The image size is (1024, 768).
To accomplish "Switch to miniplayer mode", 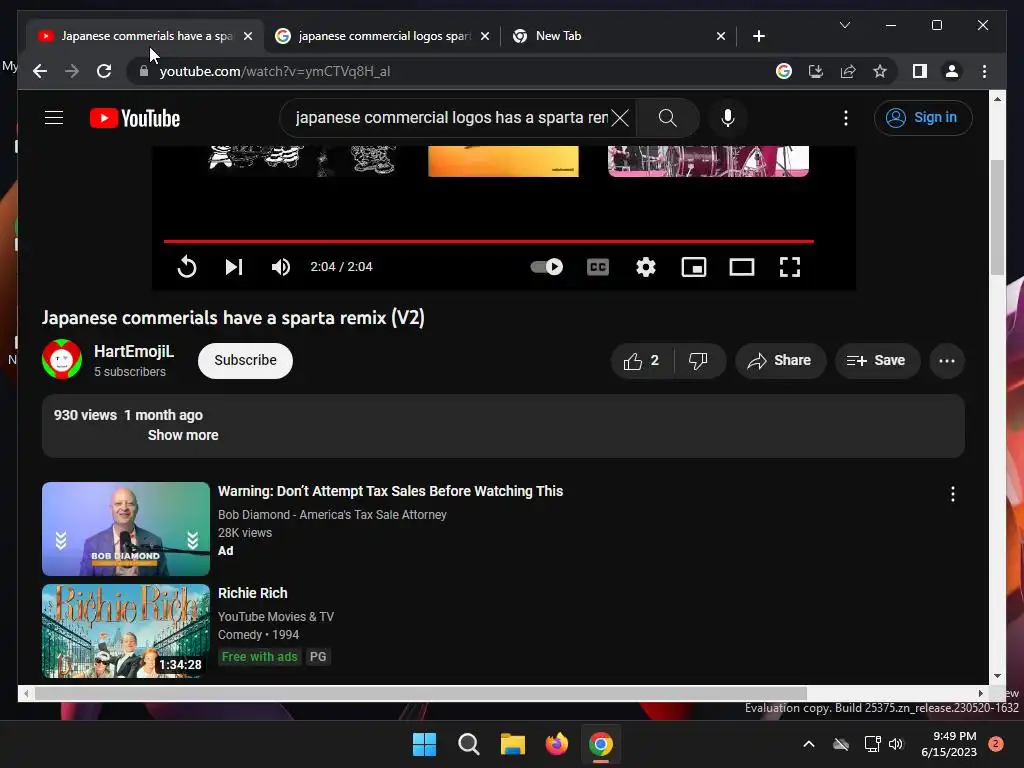I will (x=694, y=266).
